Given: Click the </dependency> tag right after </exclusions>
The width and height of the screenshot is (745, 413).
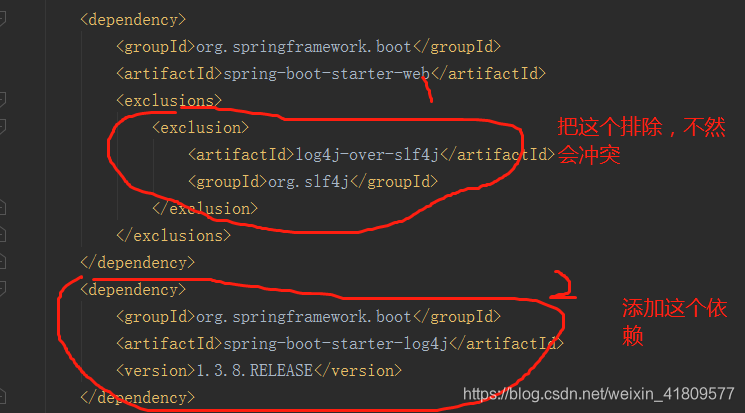Looking at the screenshot, I should click(x=137, y=263).
